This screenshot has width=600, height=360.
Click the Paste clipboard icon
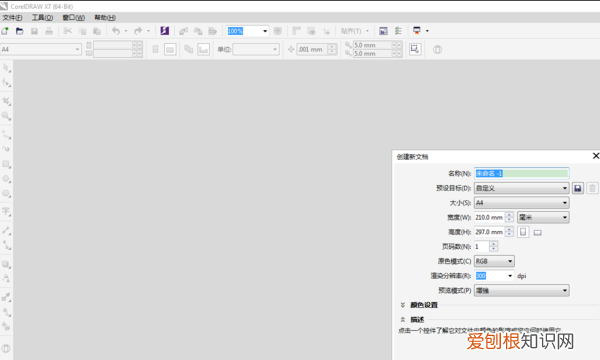97,31
